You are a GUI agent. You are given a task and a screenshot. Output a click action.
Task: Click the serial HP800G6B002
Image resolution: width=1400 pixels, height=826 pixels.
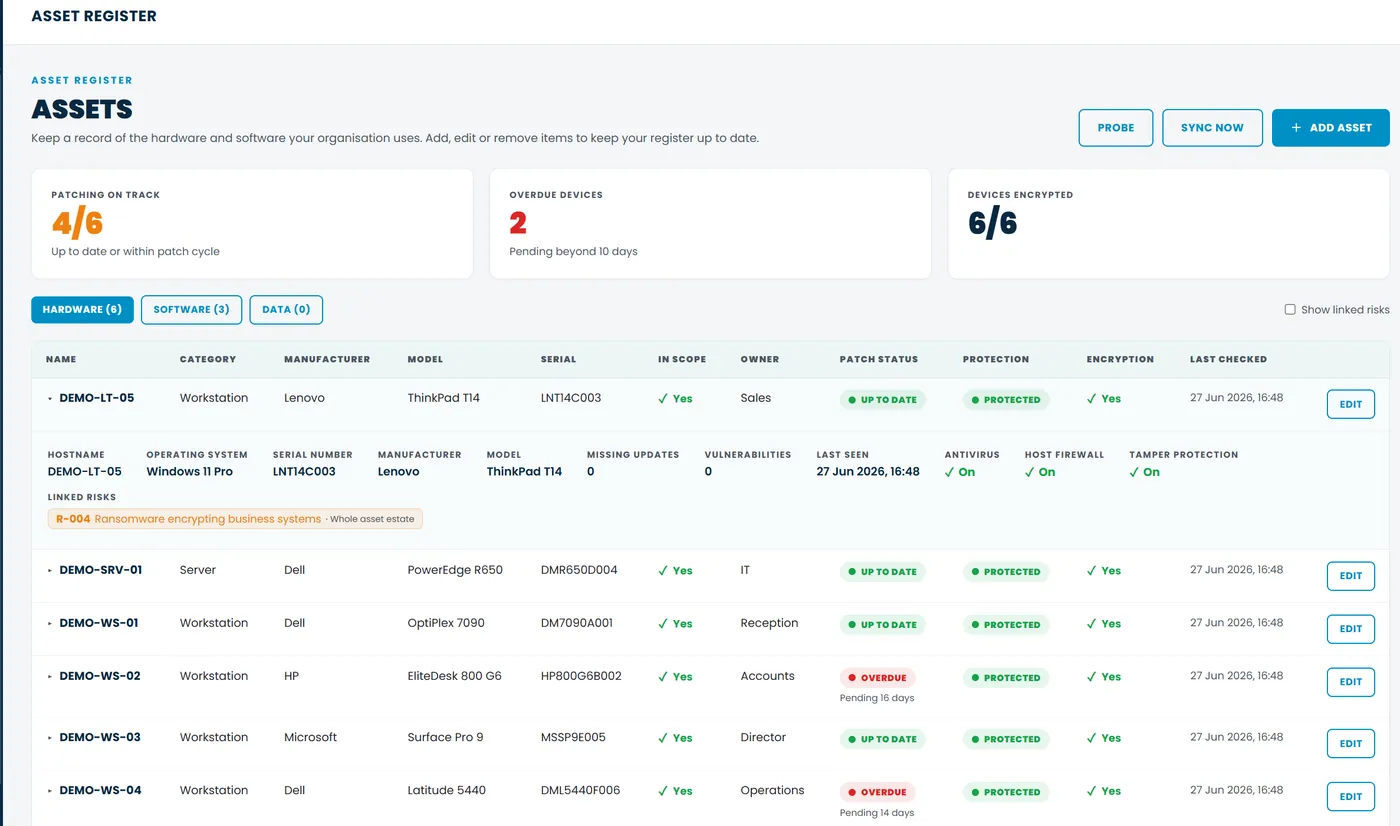581,676
